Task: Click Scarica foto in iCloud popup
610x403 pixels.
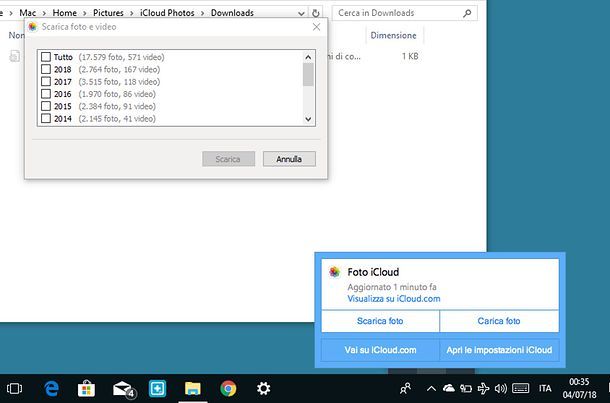Action: 380,321
